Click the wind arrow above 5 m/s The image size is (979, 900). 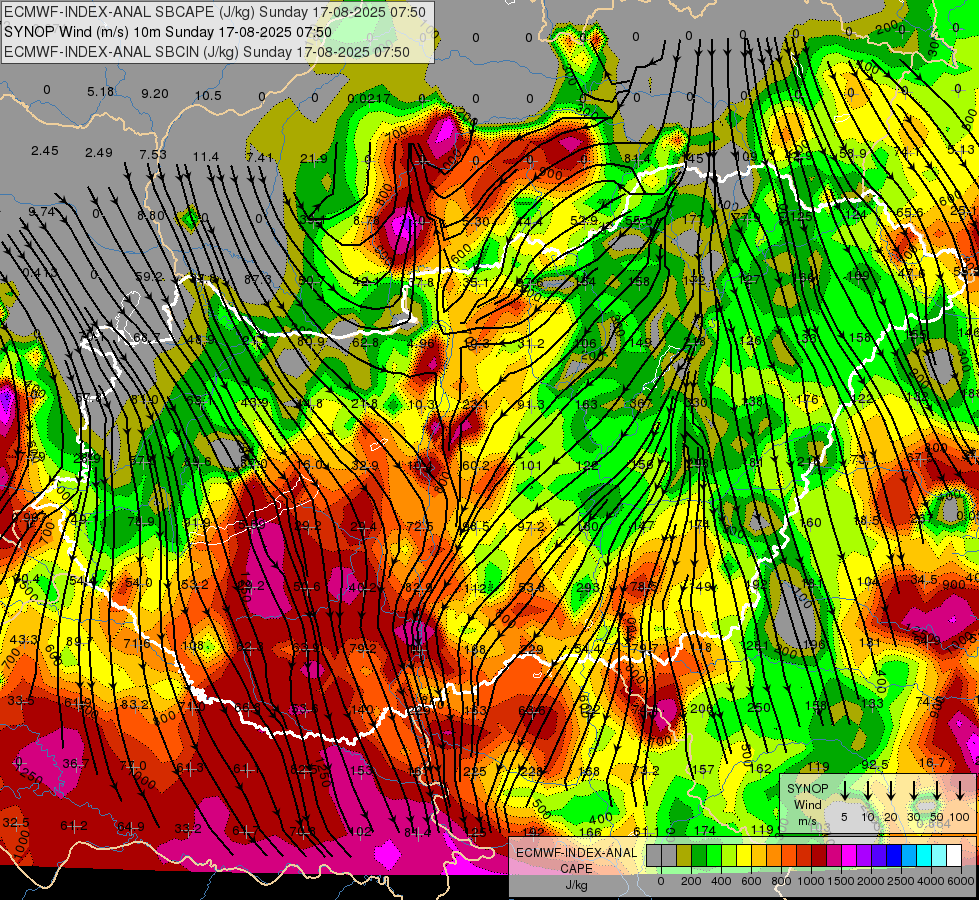click(x=844, y=790)
